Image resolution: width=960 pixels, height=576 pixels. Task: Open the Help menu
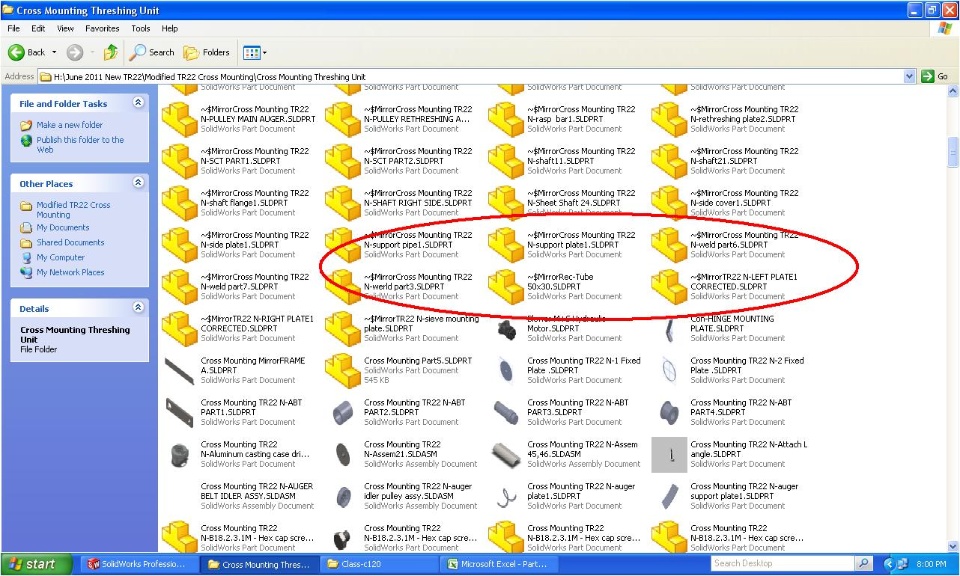click(x=170, y=28)
